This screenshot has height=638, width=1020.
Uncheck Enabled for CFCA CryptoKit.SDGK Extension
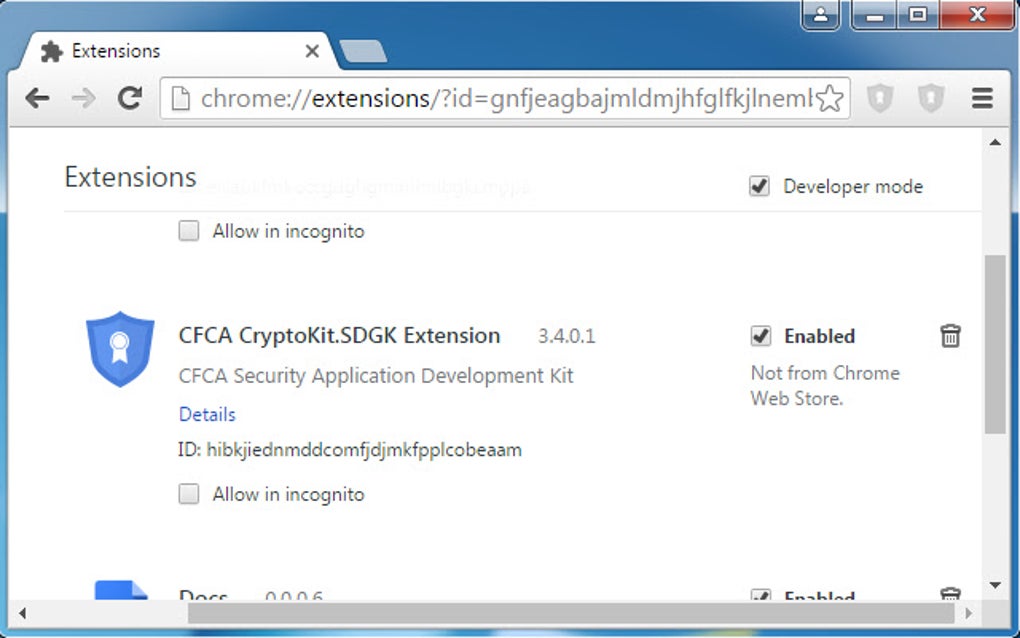(759, 336)
